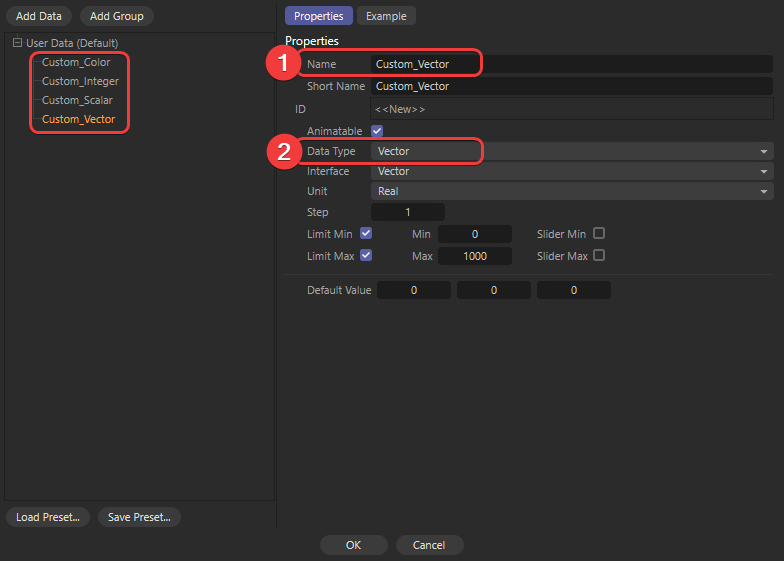
Task: Disable the Limit Max checkbox
Action: pyautogui.click(x=366, y=255)
